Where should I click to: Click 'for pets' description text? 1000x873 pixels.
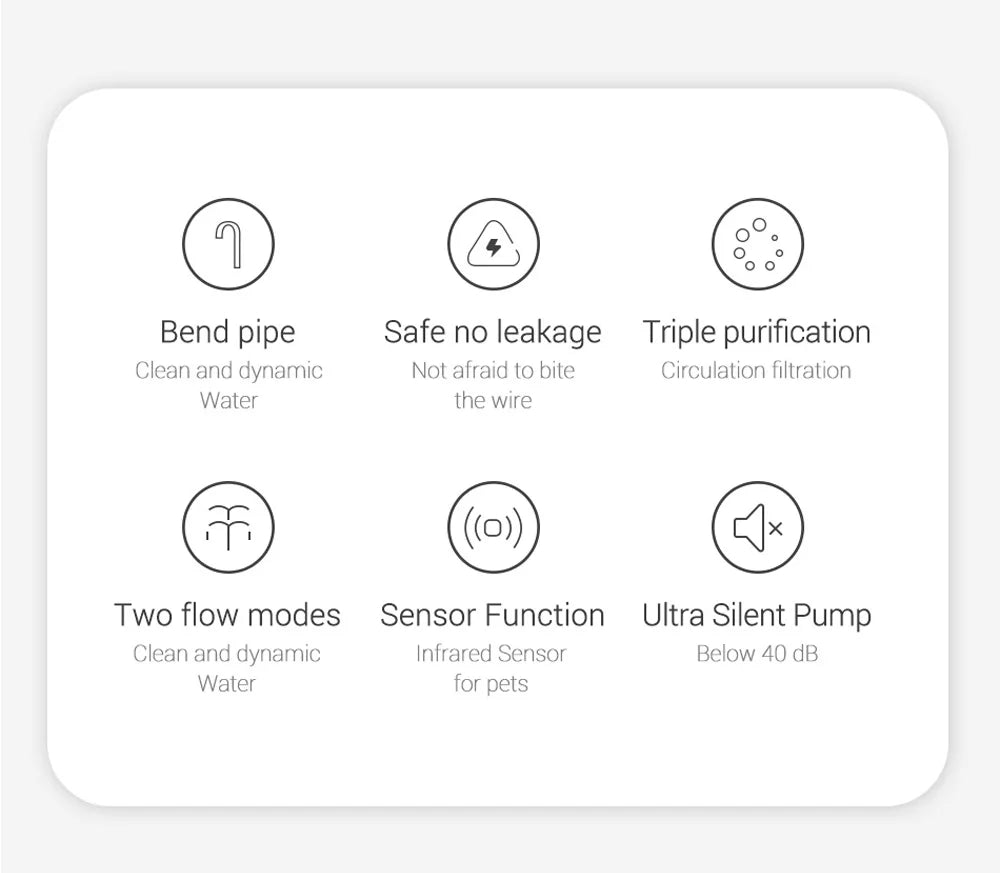491,684
